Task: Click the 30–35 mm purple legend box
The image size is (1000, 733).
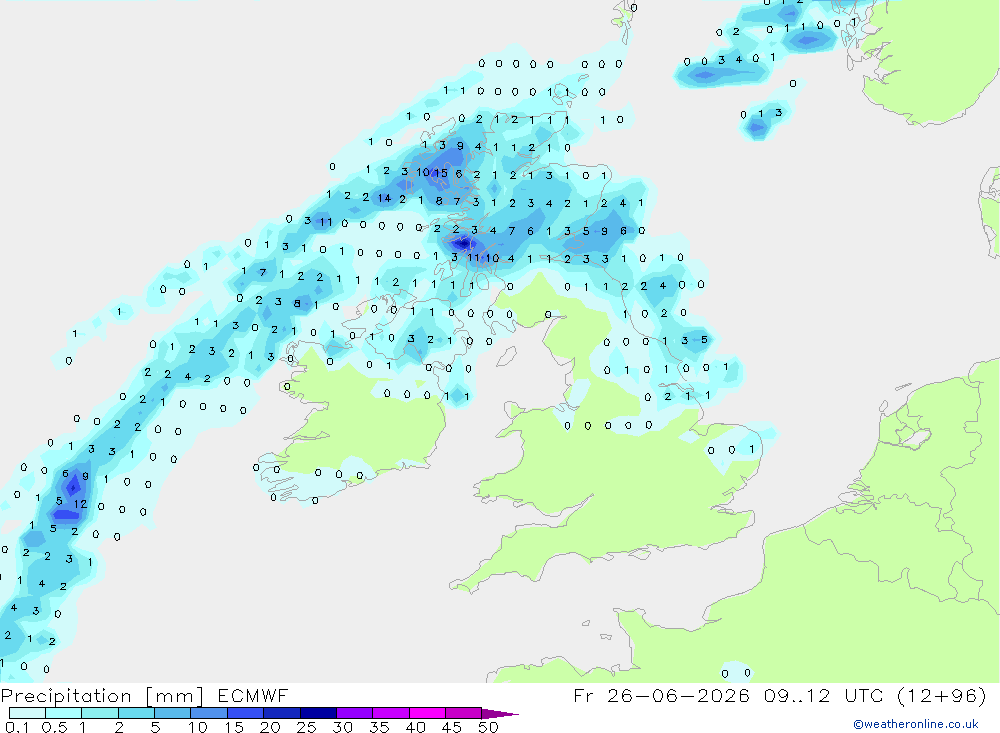Action: [354, 713]
